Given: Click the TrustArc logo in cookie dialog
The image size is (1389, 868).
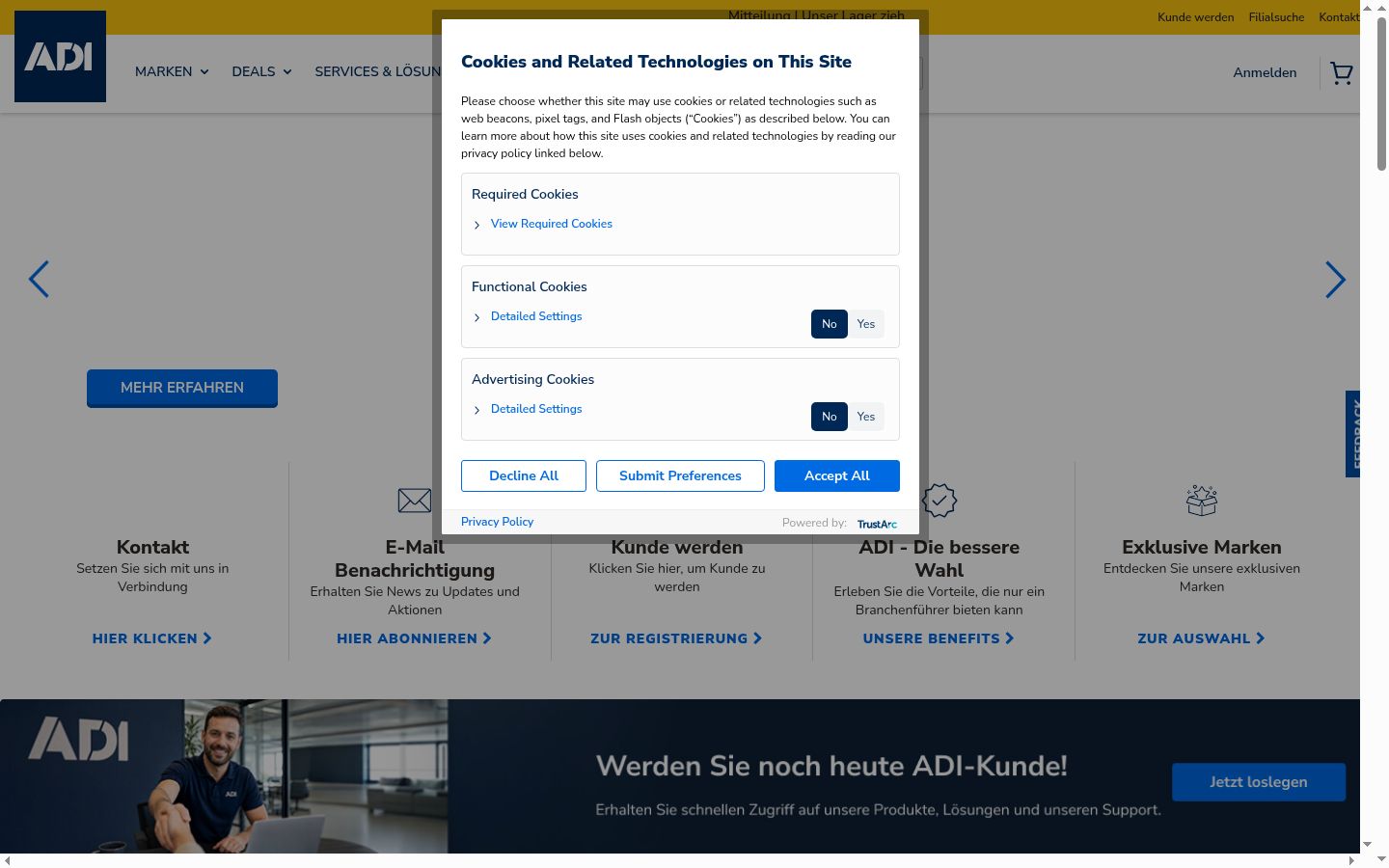Looking at the screenshot, I should 877,524.
